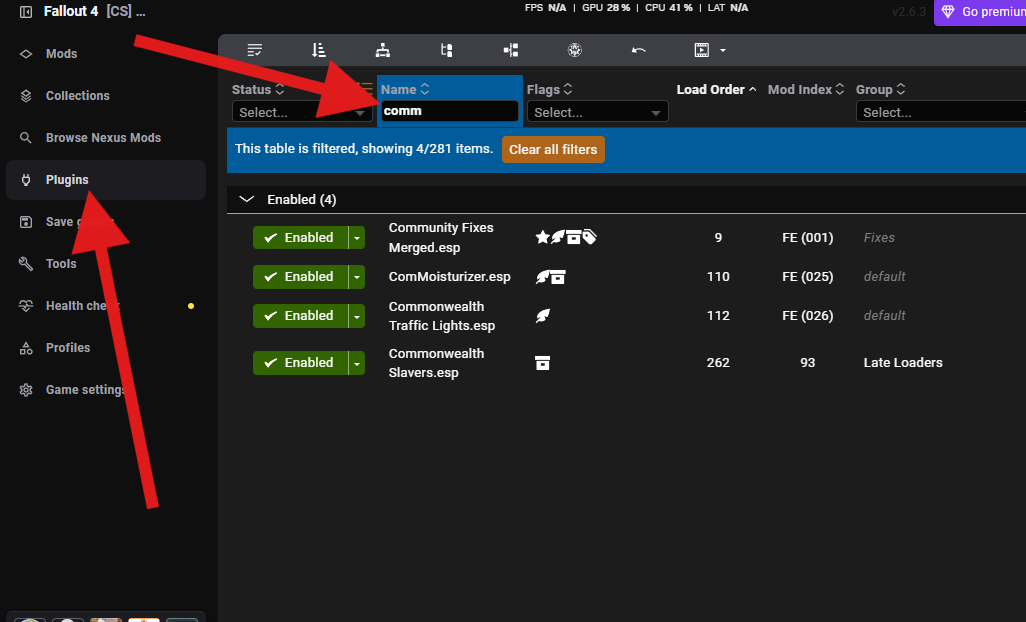Sort the table by Load Order
Screen dimensions: 1026x622
[716, 90]
